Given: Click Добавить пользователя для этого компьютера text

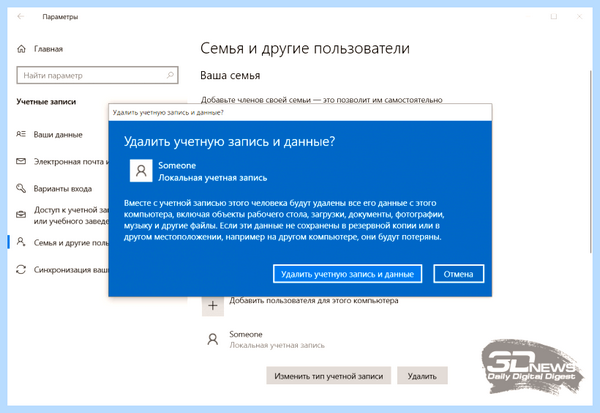Looking at the screenshot, I should click(314, 300).
